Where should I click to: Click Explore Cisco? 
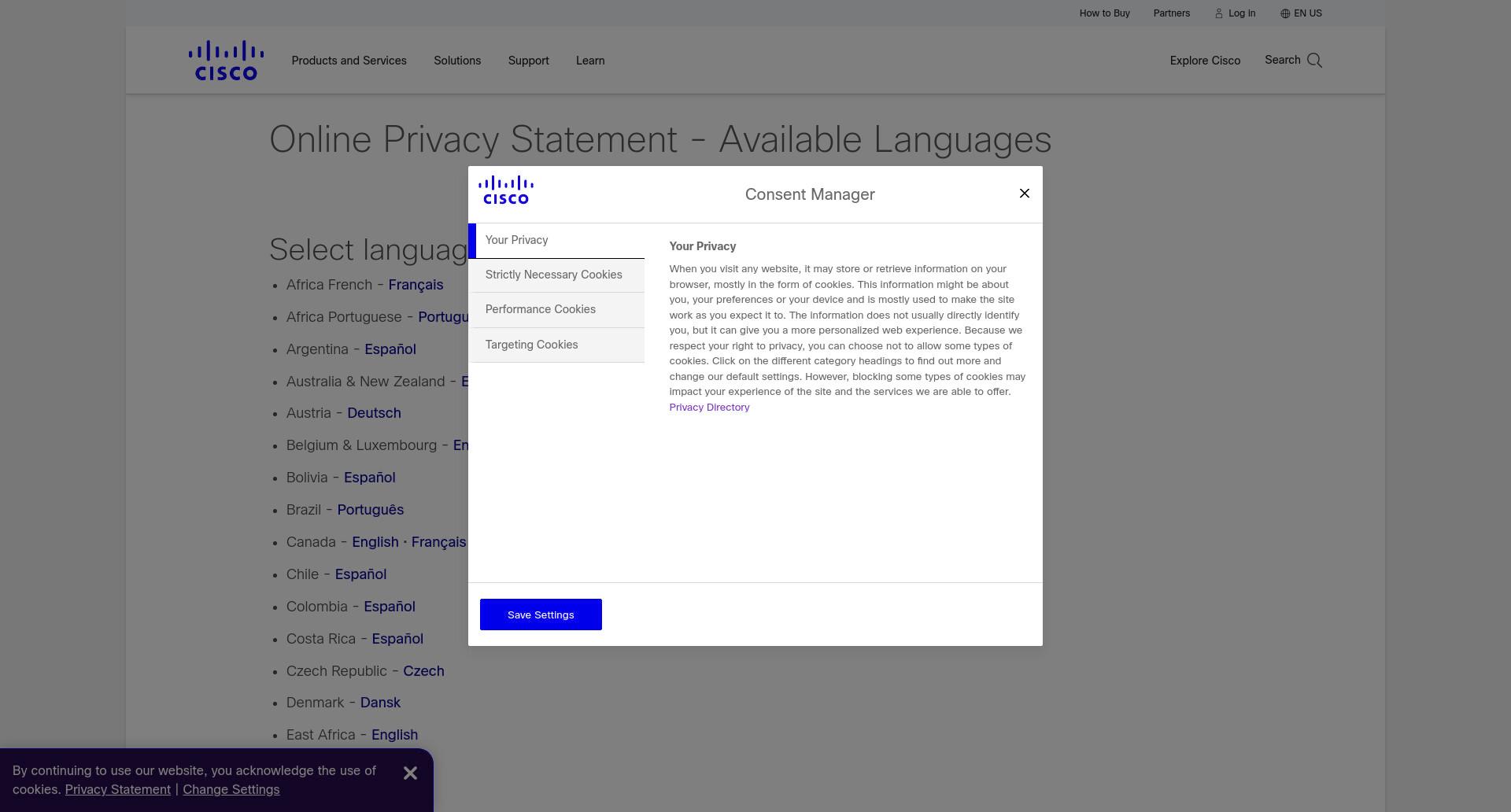click(x=1205, y=61)
